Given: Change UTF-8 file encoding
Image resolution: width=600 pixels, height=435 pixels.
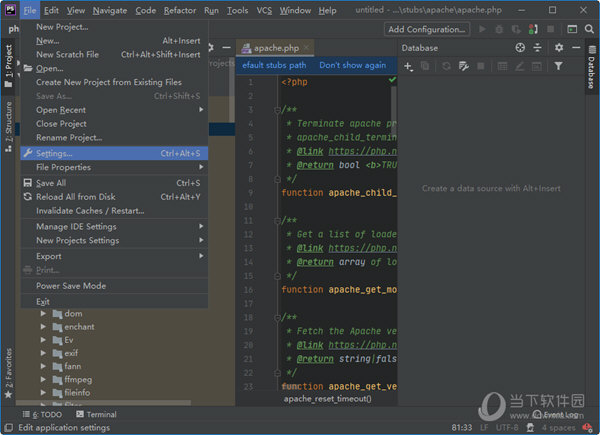Looking at the screenshot, I should (507, 427).
